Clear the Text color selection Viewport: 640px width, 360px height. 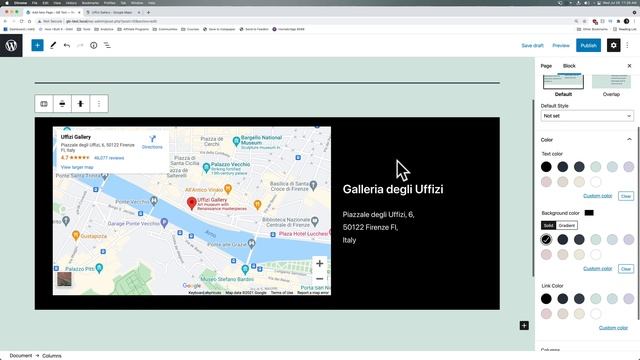[626, 196]
